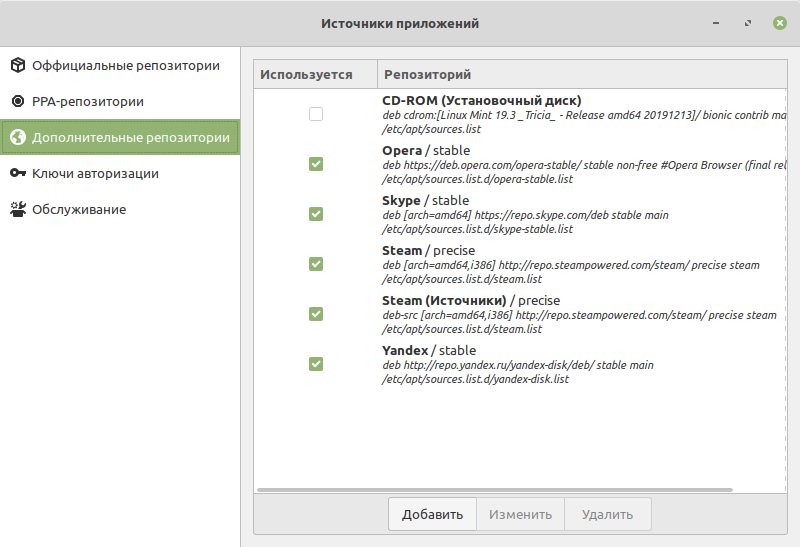Click the globe icon of Дополнительные репозитории
Screen dimensions: 800x547
coord(18,137)
